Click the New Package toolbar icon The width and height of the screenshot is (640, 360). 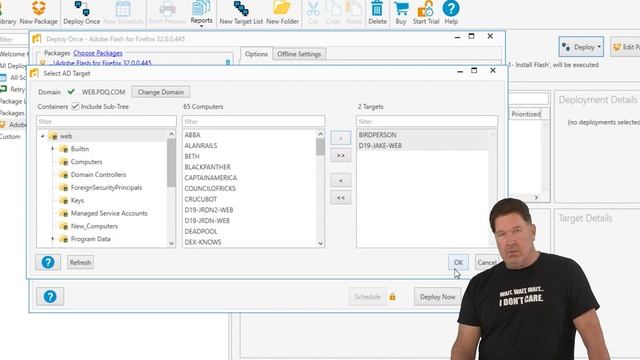(39, 13)
